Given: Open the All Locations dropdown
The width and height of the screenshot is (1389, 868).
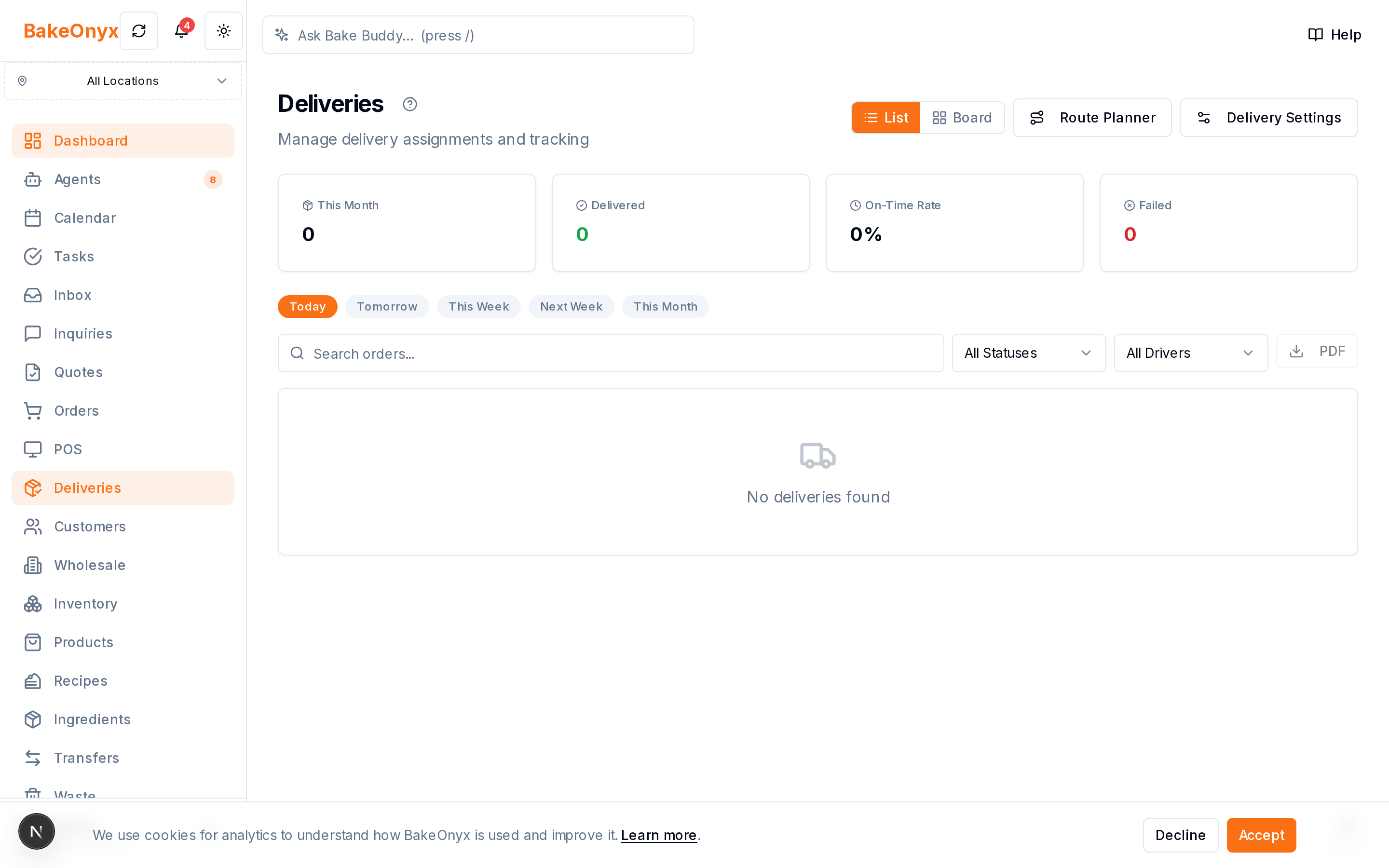Looking at the screenshot, I should point(123,81).
